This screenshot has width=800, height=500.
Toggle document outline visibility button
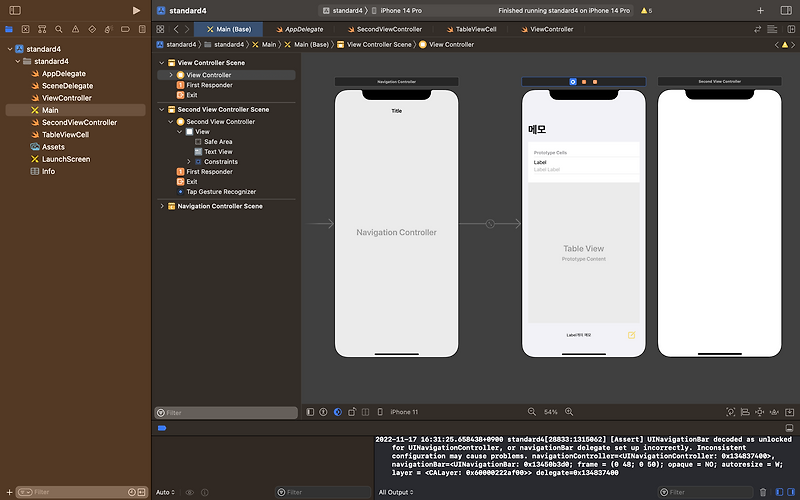click(310, 412)
